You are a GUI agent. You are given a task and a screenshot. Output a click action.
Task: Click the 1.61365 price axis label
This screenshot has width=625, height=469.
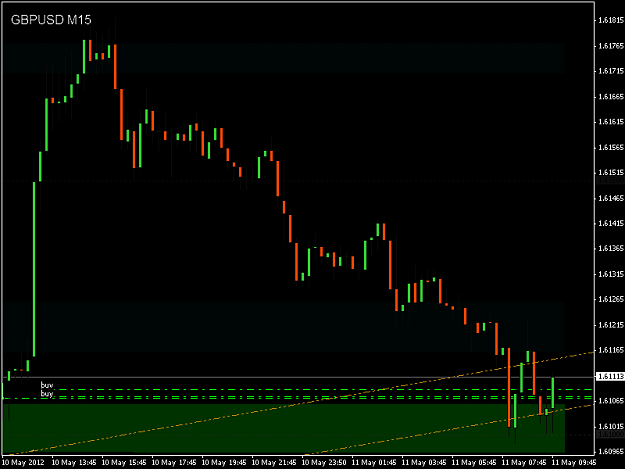(x=611, y=248)
